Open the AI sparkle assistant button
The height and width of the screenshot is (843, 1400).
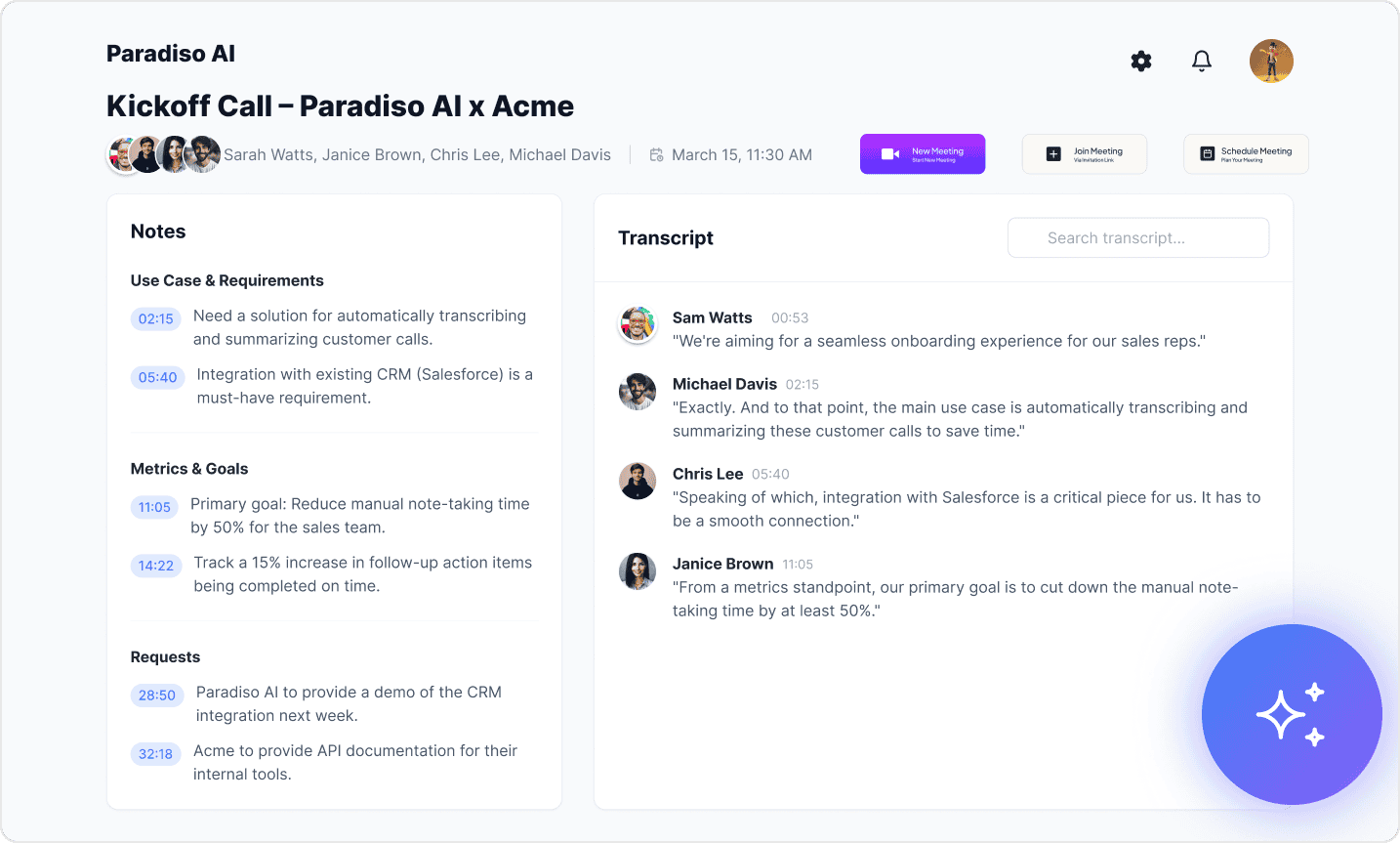pyautogui.click(x=1291, y=714)
